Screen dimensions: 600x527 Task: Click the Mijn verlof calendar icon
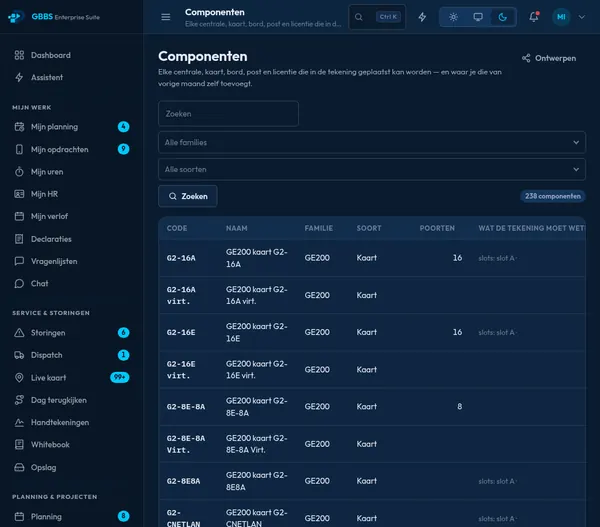(x=19, y=216)
